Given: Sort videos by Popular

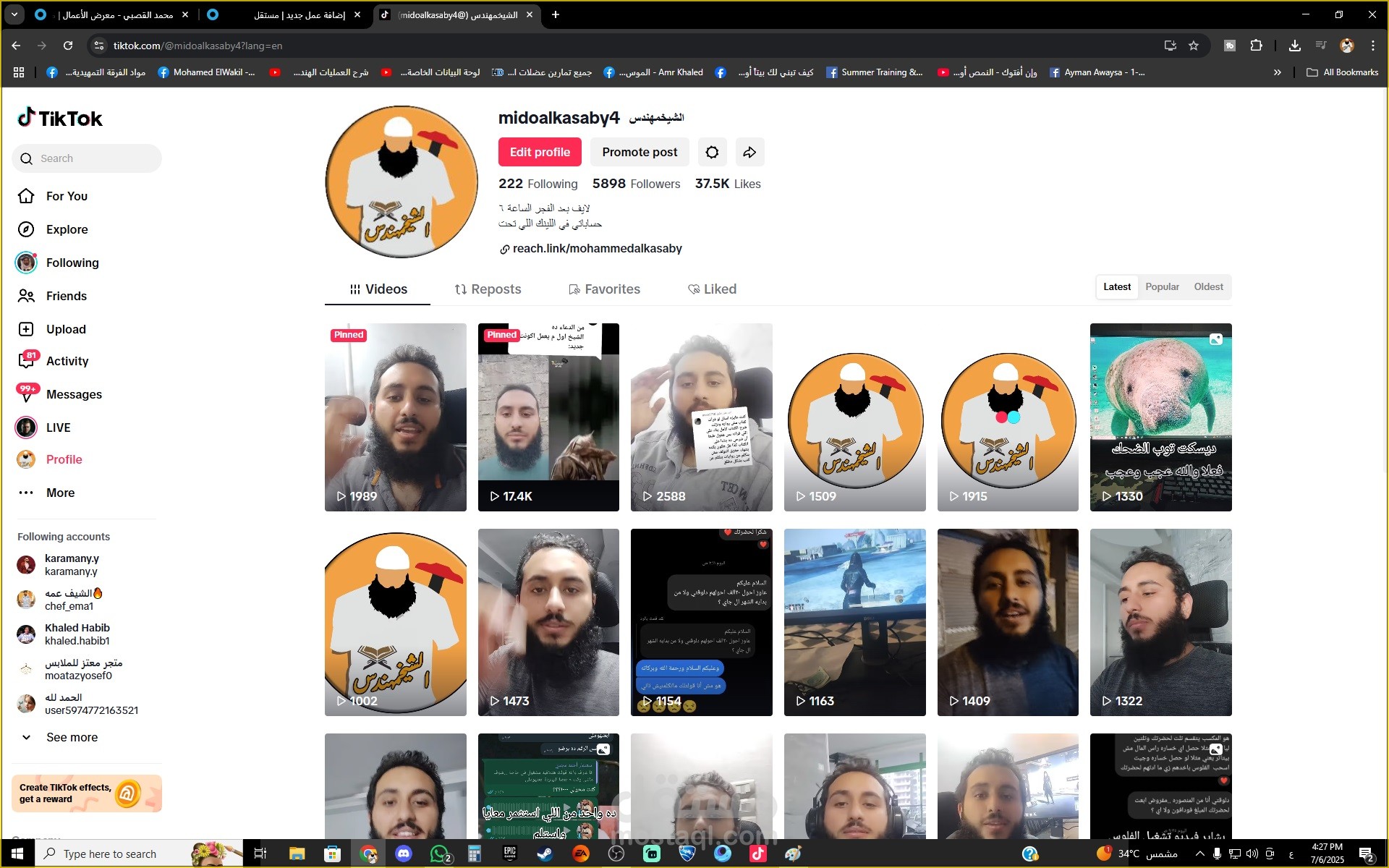Looking at the screenshot, I should 1162,287.
